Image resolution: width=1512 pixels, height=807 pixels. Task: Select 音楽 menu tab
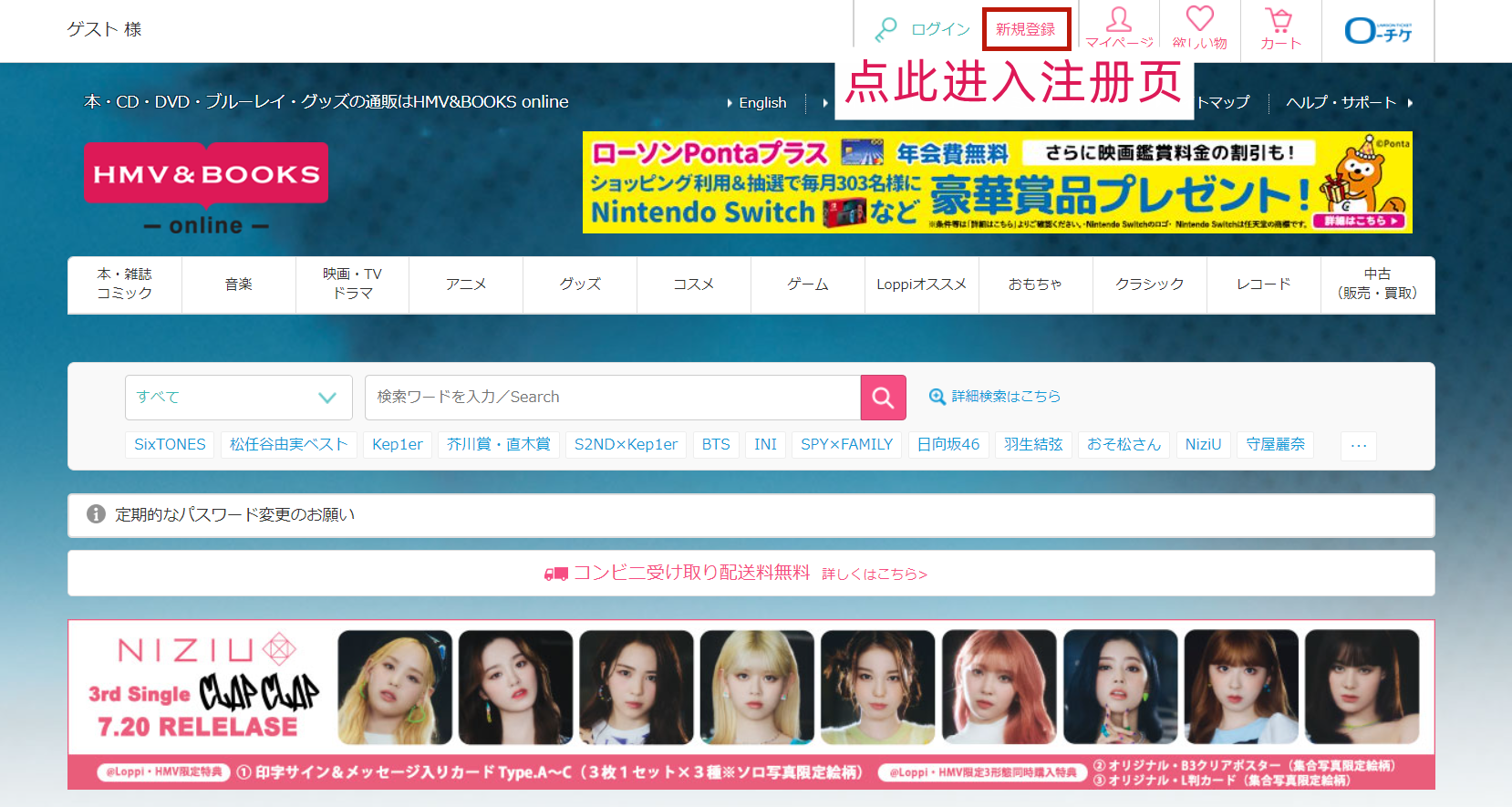click(x=239, y=285)
